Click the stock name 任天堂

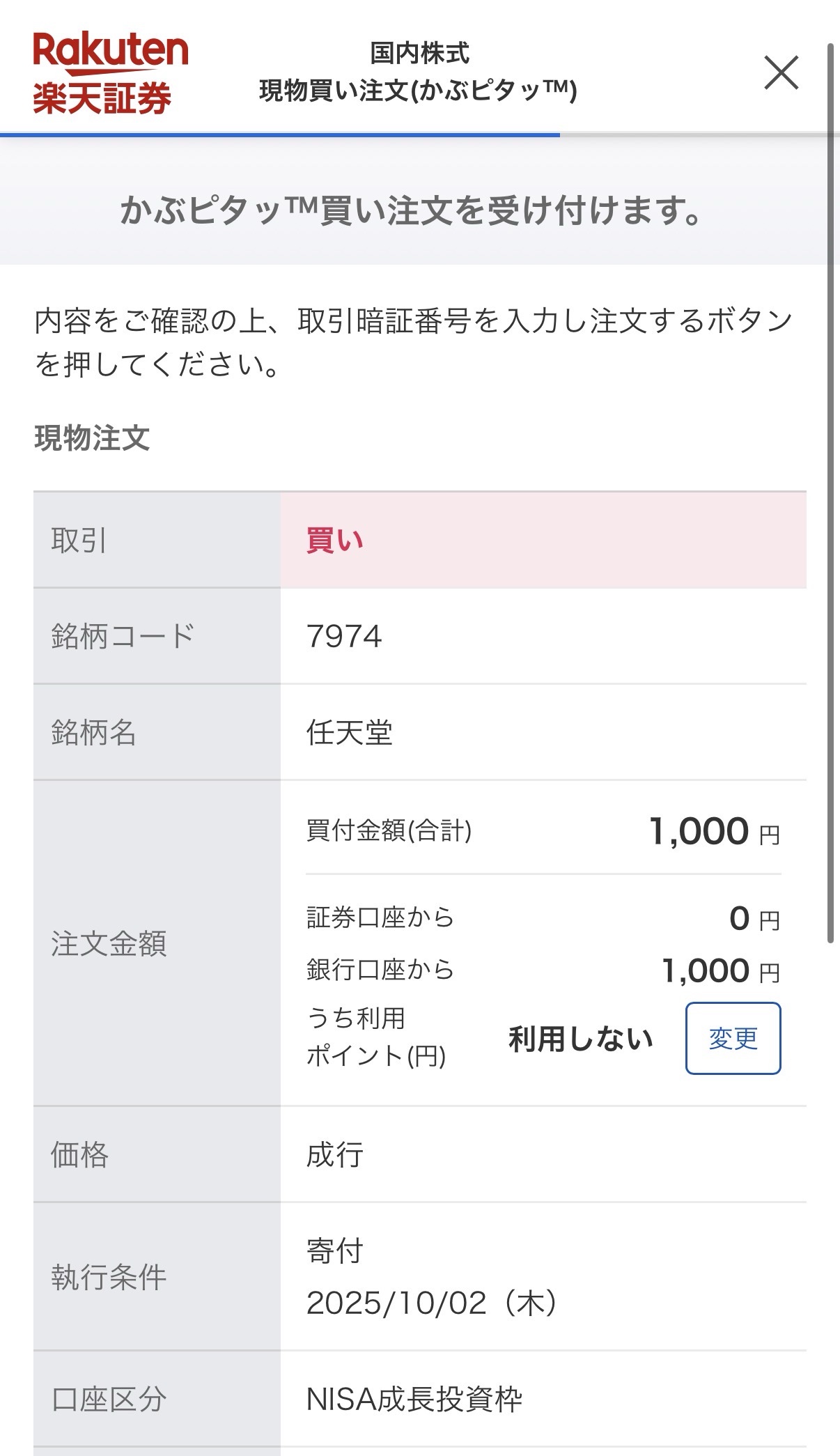point(350,732)
